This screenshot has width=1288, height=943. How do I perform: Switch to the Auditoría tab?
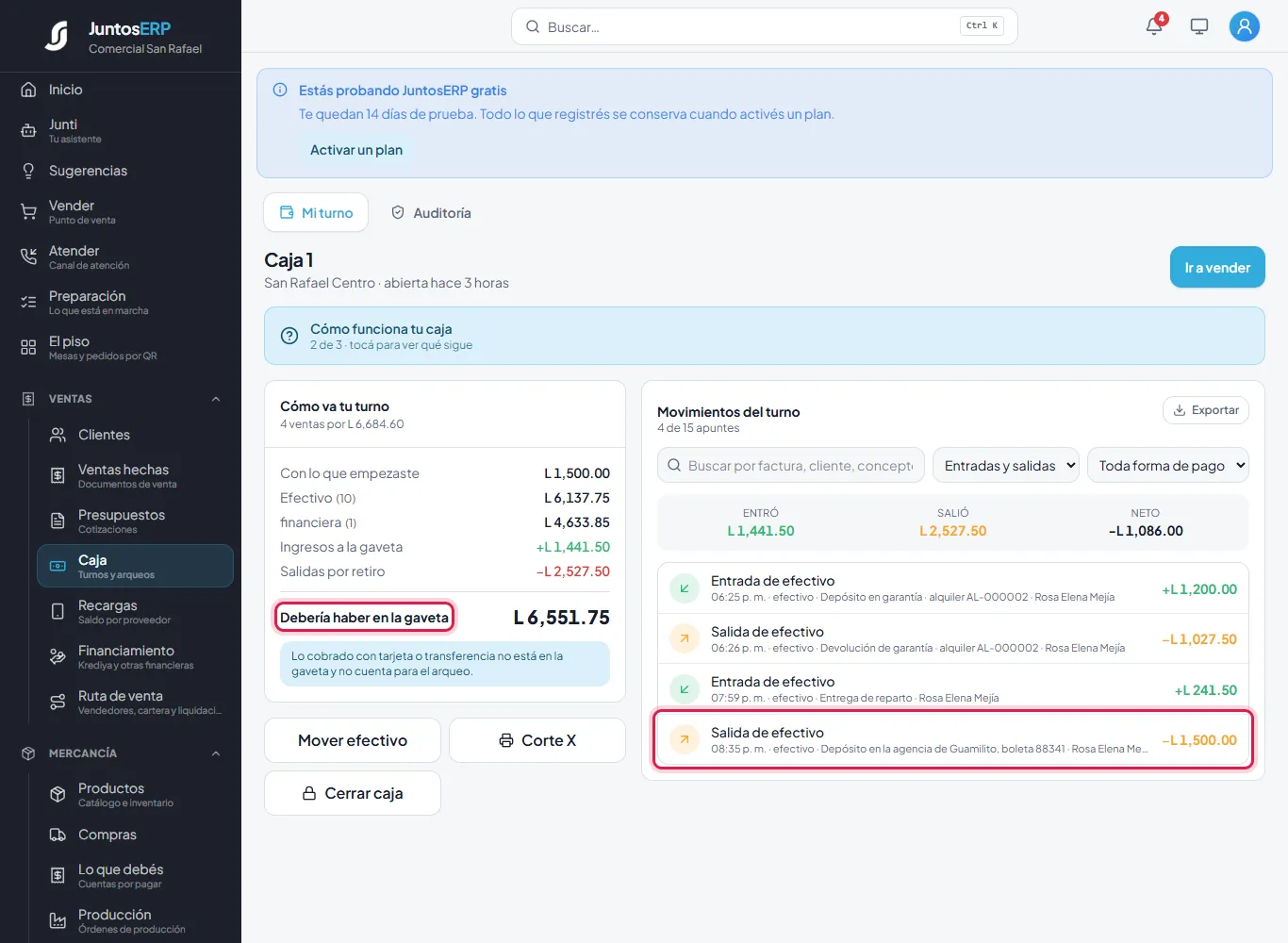431,213
